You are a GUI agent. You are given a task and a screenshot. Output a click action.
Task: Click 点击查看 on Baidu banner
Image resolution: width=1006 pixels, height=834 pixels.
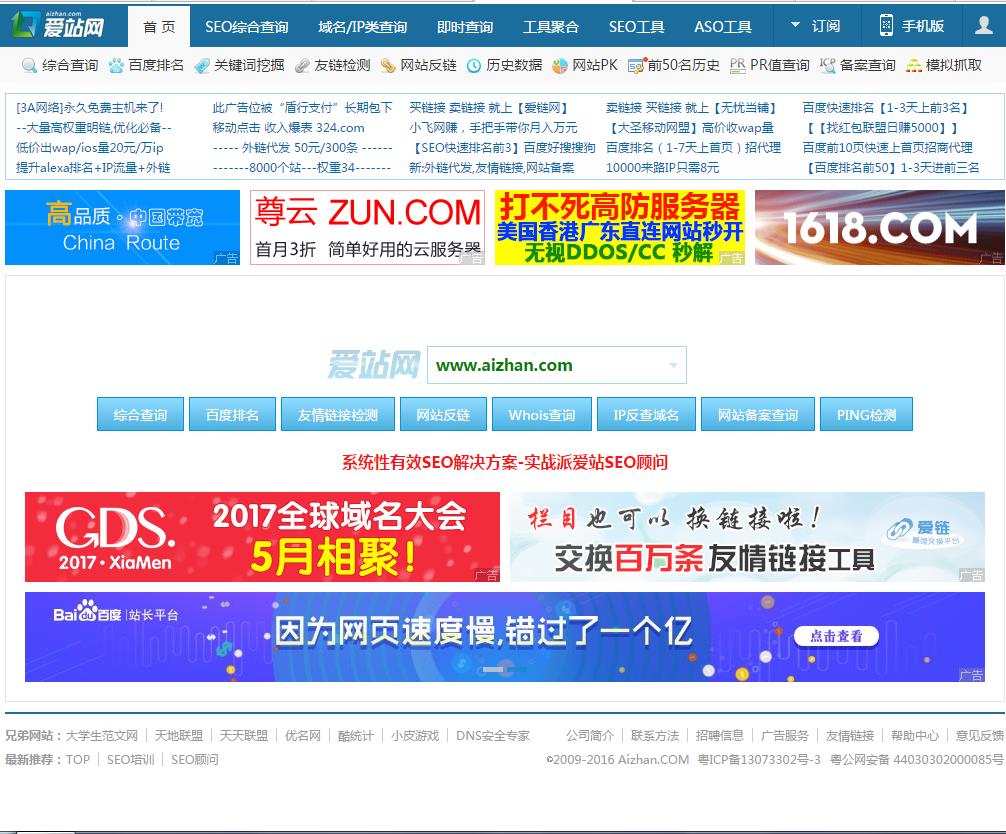[836, 636]
